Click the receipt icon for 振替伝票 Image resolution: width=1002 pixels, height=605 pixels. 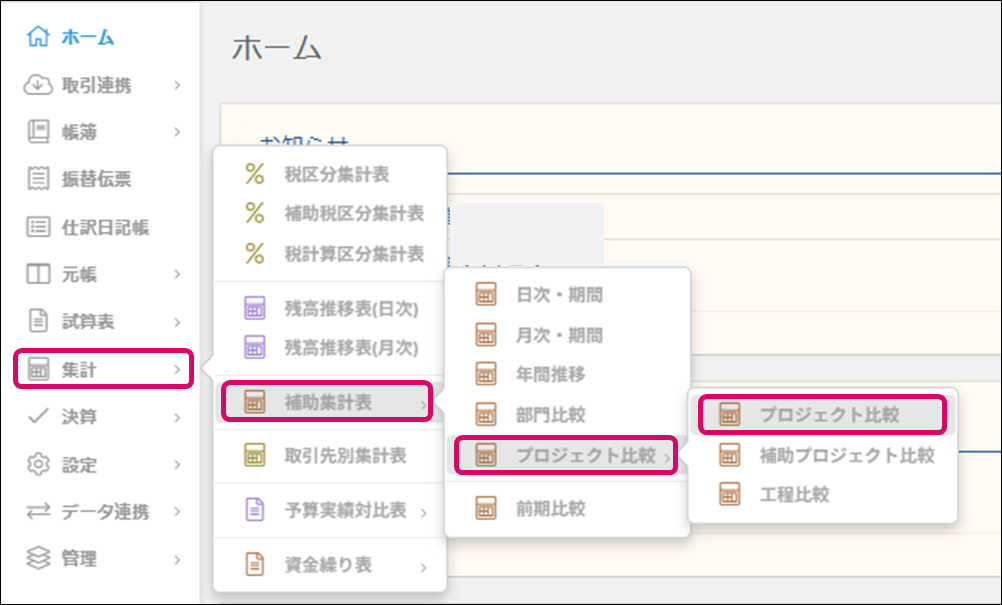[x=38, y=180]
